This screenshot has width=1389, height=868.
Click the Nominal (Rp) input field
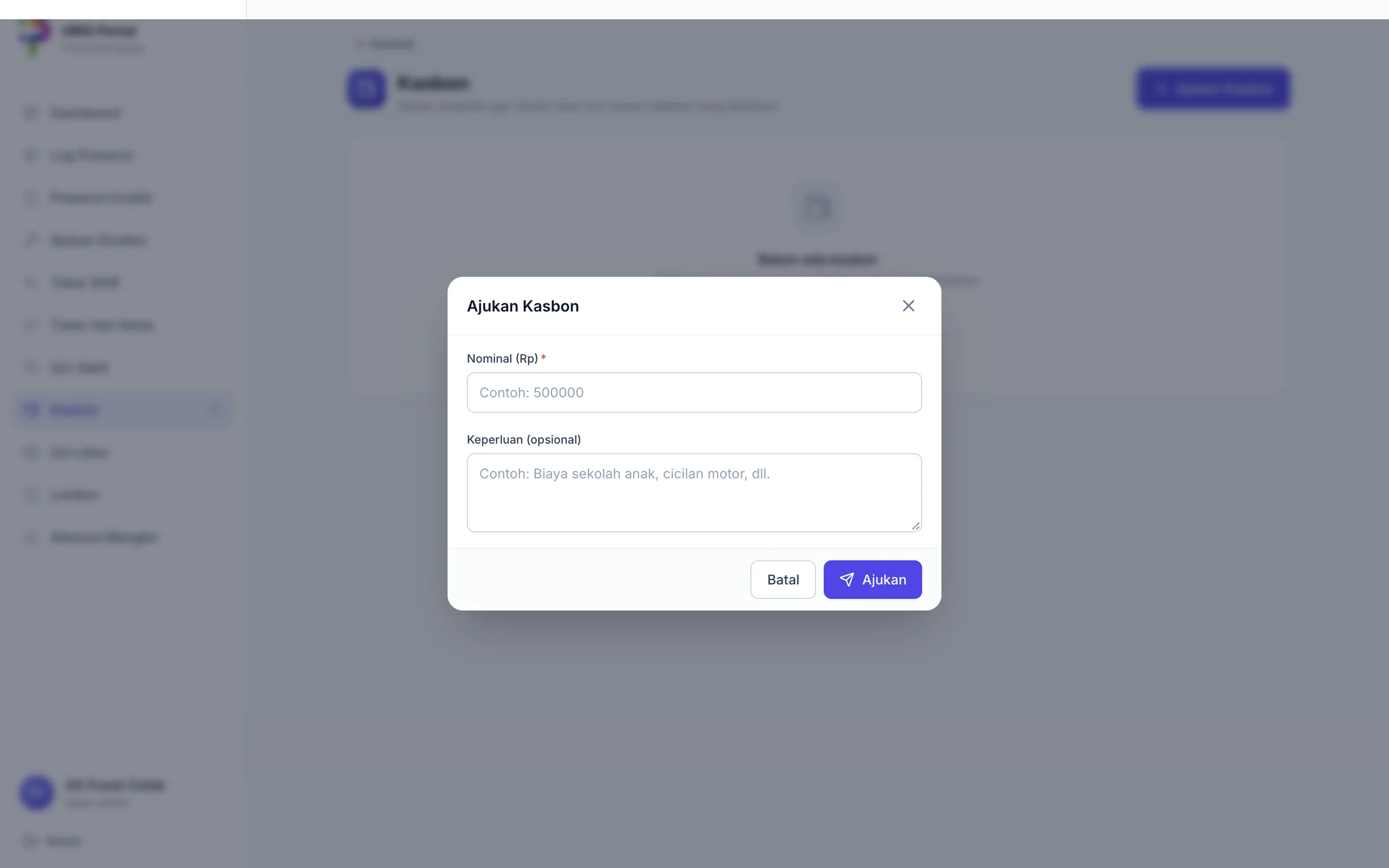694,392
